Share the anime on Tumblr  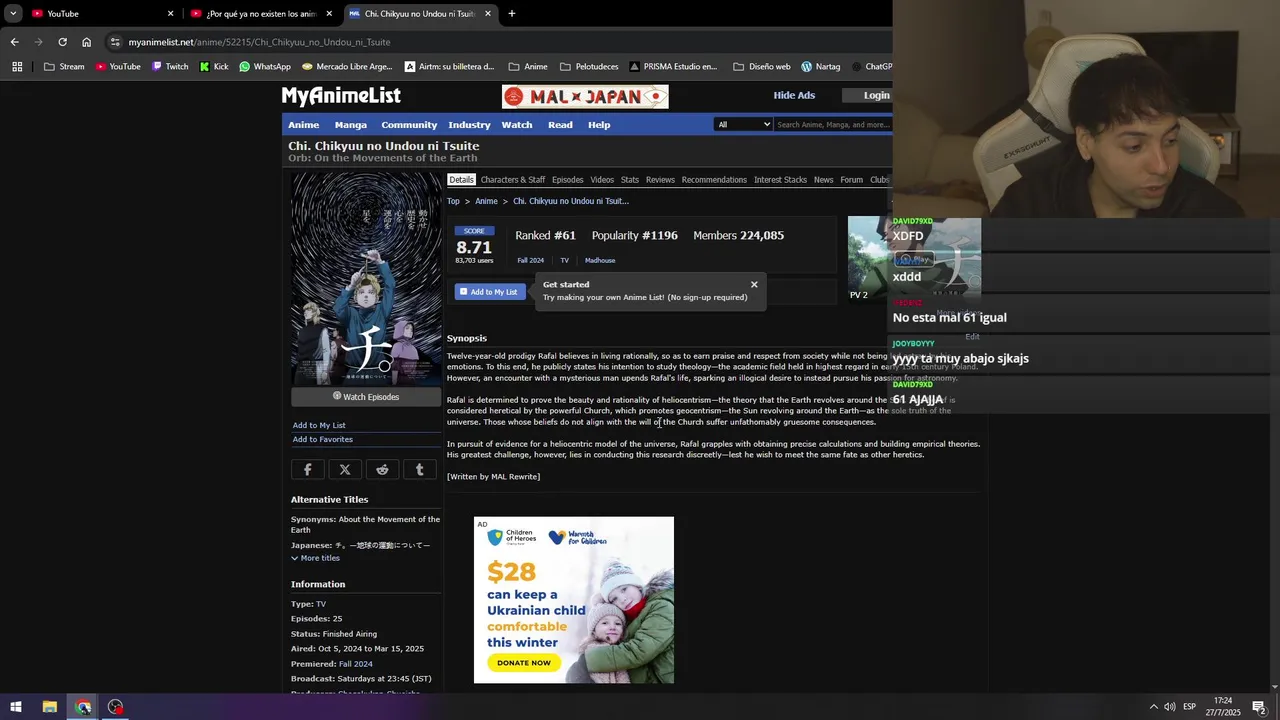pyautogui.click(x=419, y=469)
